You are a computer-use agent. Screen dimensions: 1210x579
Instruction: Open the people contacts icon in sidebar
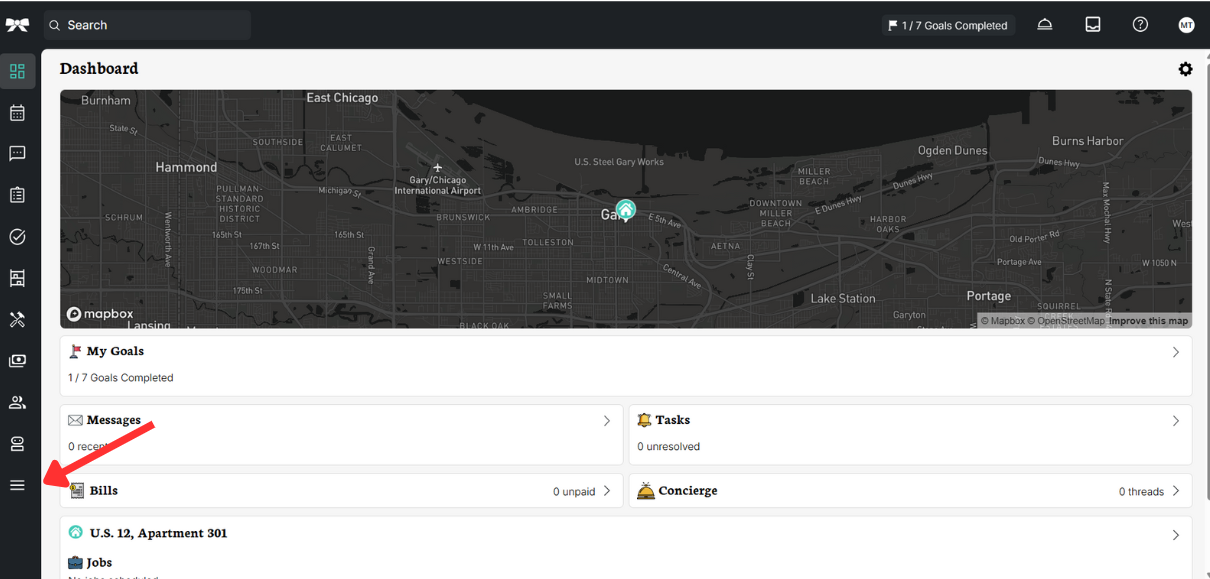(17, 403)
